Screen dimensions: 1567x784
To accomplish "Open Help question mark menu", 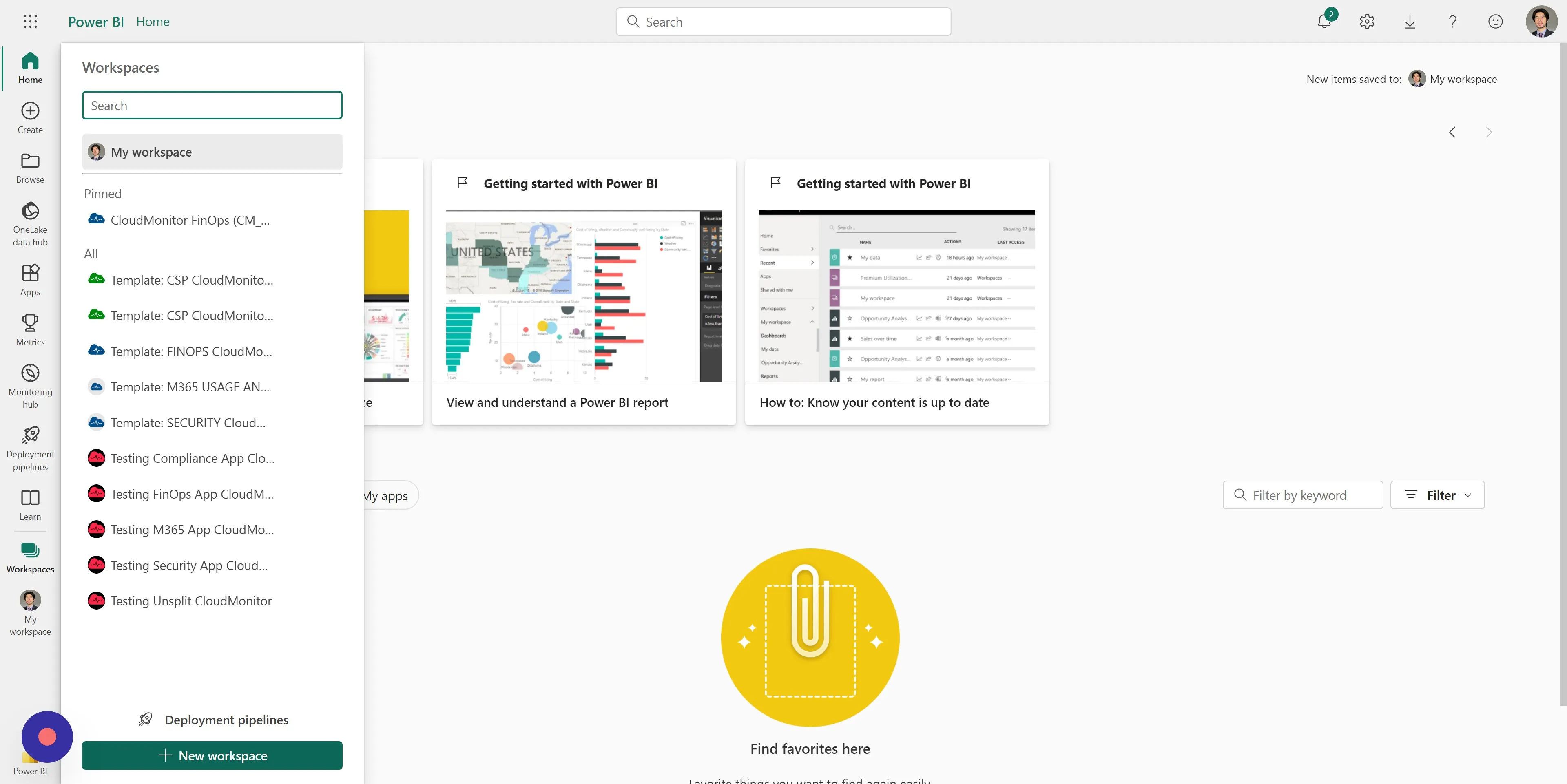I will pos(1453,22).
